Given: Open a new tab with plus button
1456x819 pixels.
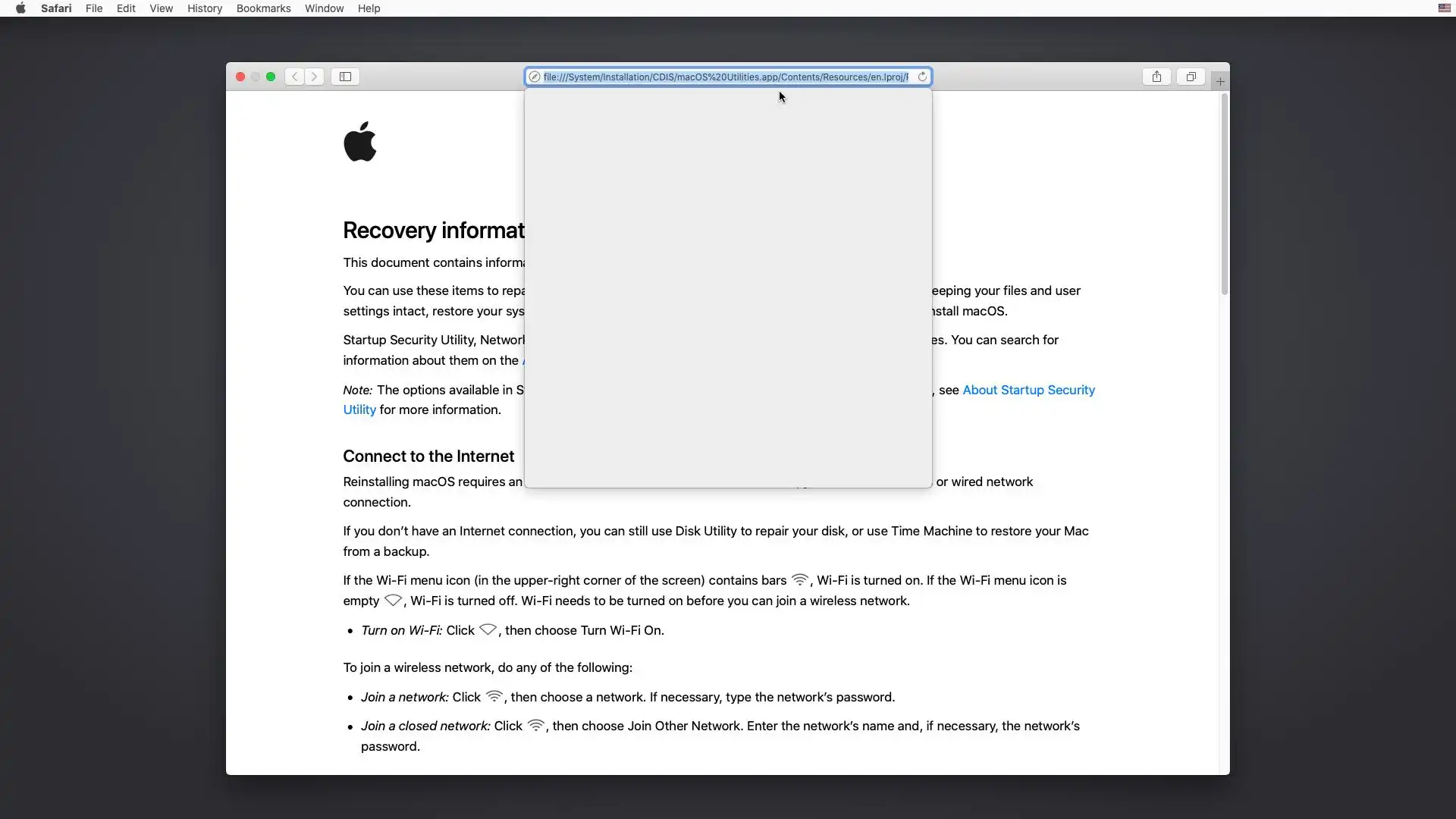Looking at the screenshot, I should [x=1220, y=81].
